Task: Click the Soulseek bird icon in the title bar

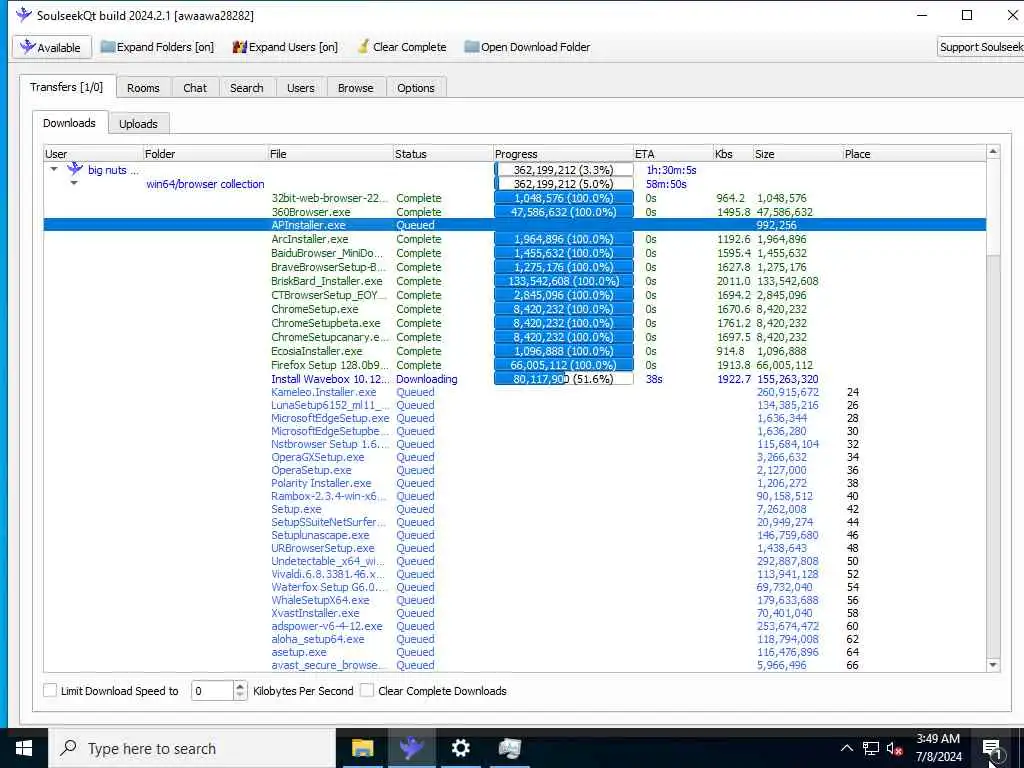Action: (x=24, y=14)
